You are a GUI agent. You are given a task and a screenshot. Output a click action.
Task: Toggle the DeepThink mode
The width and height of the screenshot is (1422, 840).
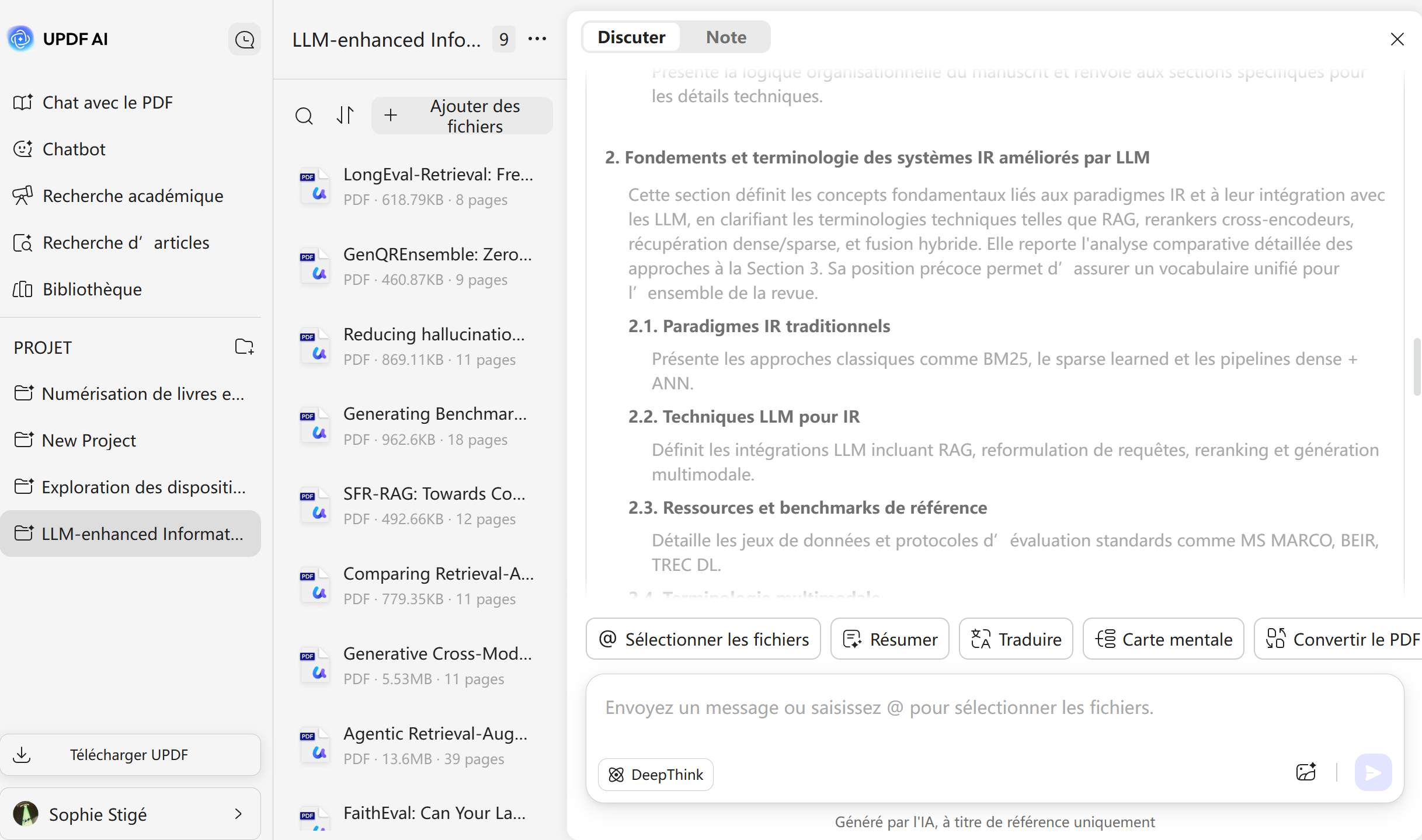tap(655, 775)
